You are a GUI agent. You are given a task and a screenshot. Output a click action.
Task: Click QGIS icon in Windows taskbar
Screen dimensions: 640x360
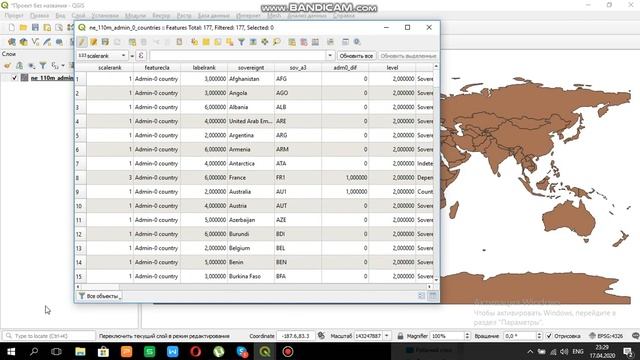tap(265, 351)
